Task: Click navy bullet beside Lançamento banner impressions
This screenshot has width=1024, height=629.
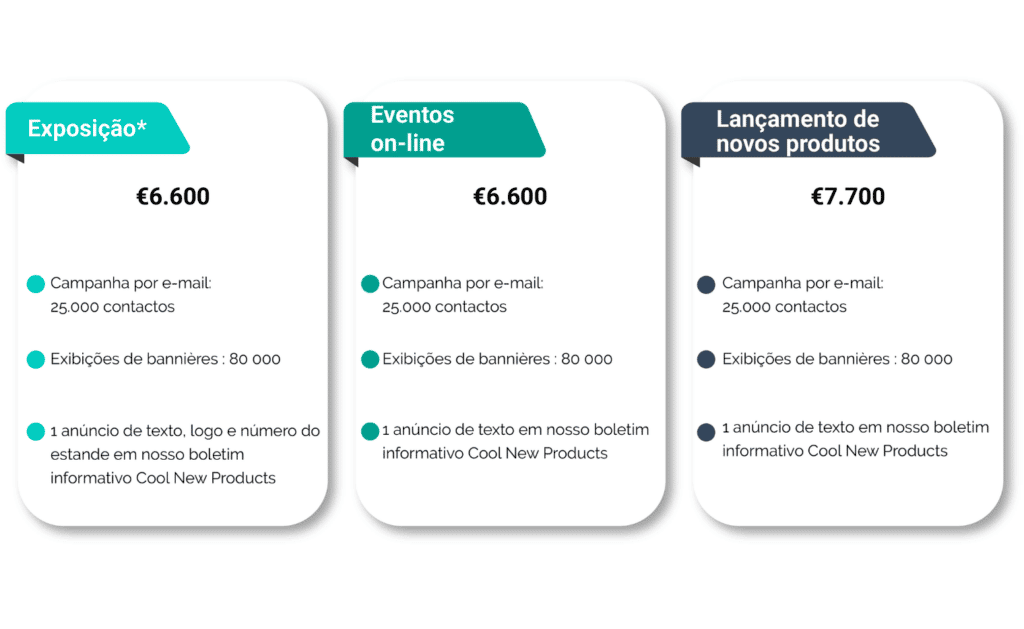Action: pyautogui.click(x=706, y=360)
